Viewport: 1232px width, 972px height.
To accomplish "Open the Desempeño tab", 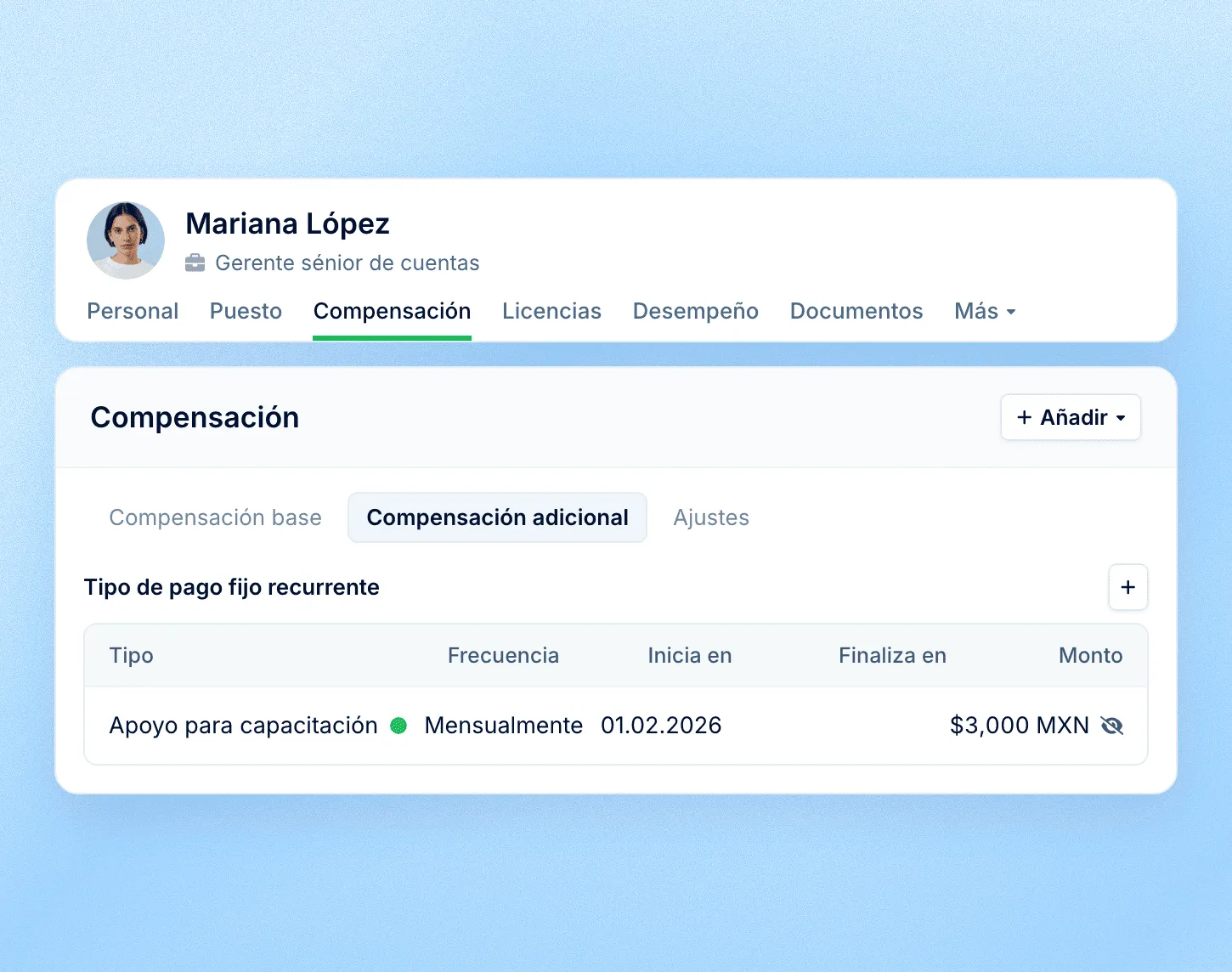I will pos(696,311).
